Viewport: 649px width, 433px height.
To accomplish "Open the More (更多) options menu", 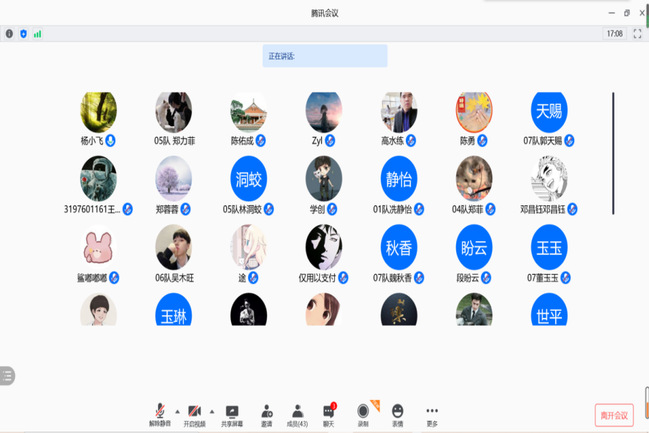I will pos(432,412).
